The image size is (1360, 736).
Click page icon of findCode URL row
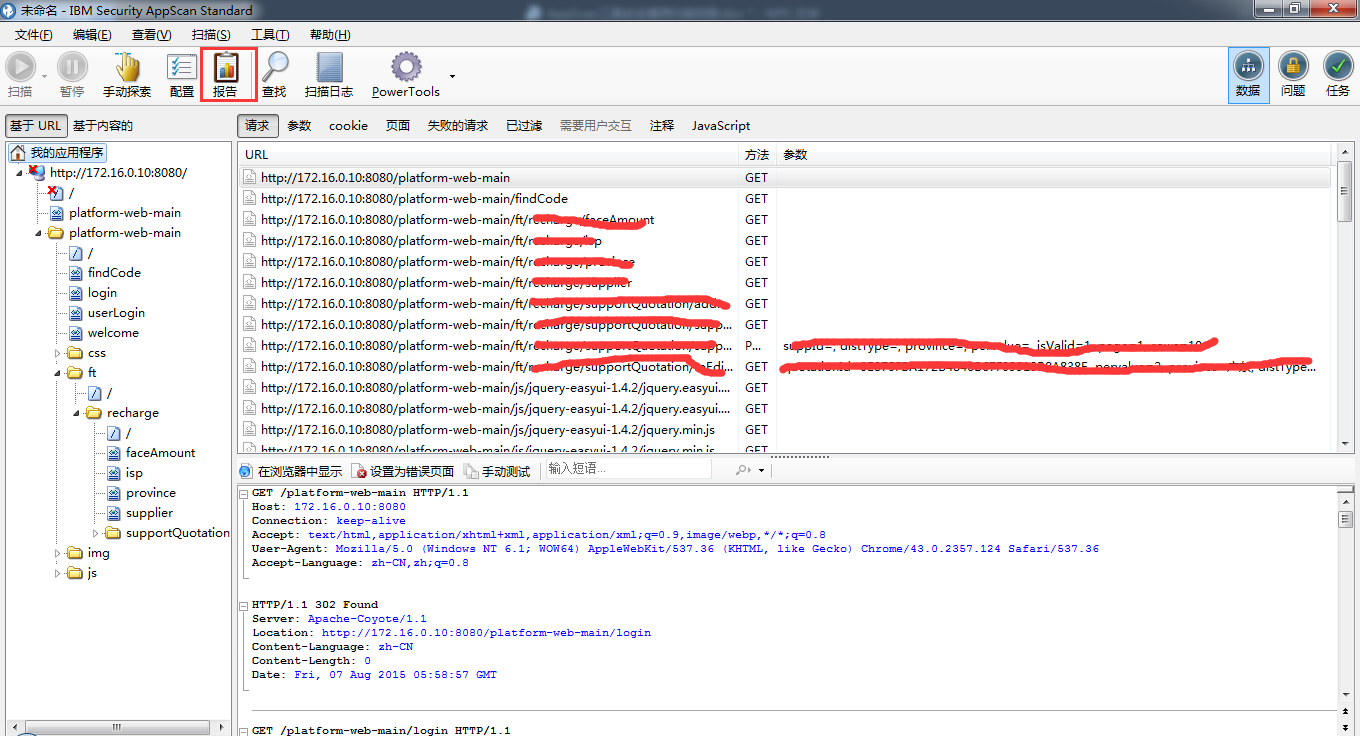[250, 199]
